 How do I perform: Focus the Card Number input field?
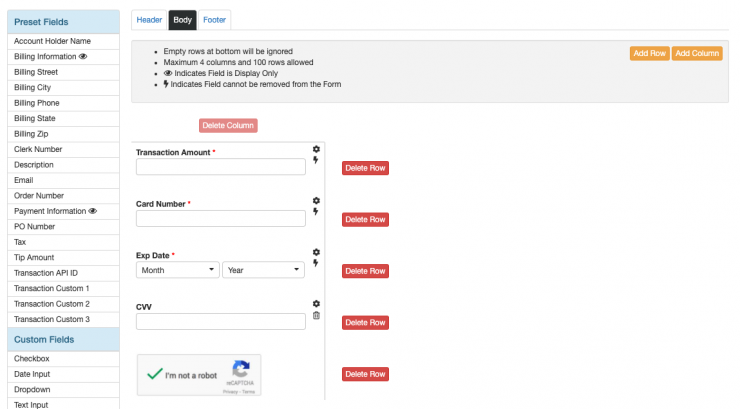pos(221,218)
